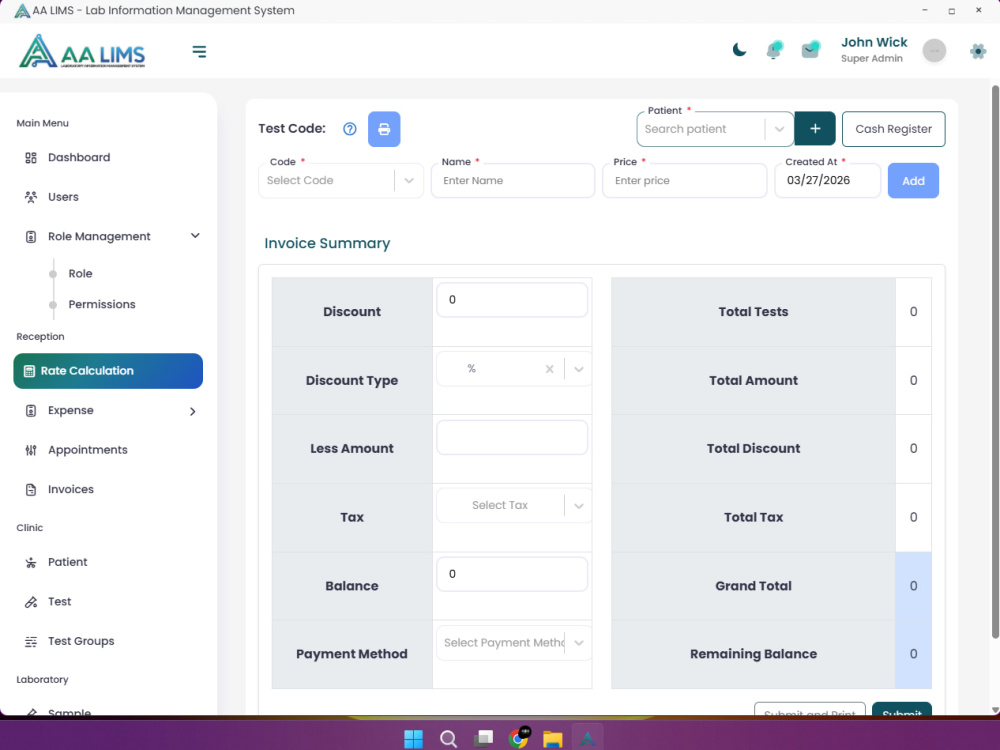Add new patient plus button
Image resolution: width=1000 pixels, height=750 pixels.
(x=815, y=129)
